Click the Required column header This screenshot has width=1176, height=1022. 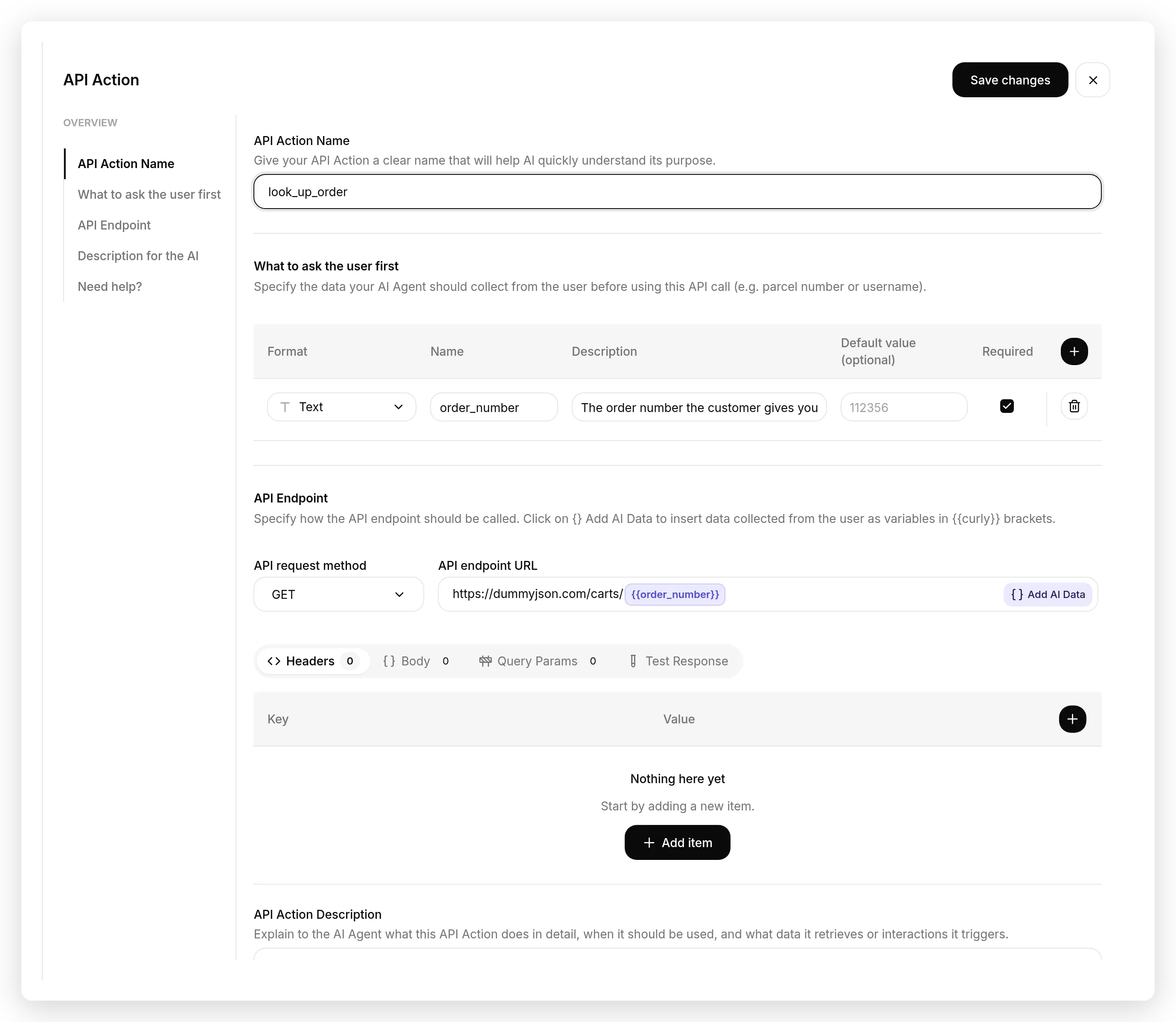[1007, 351]
